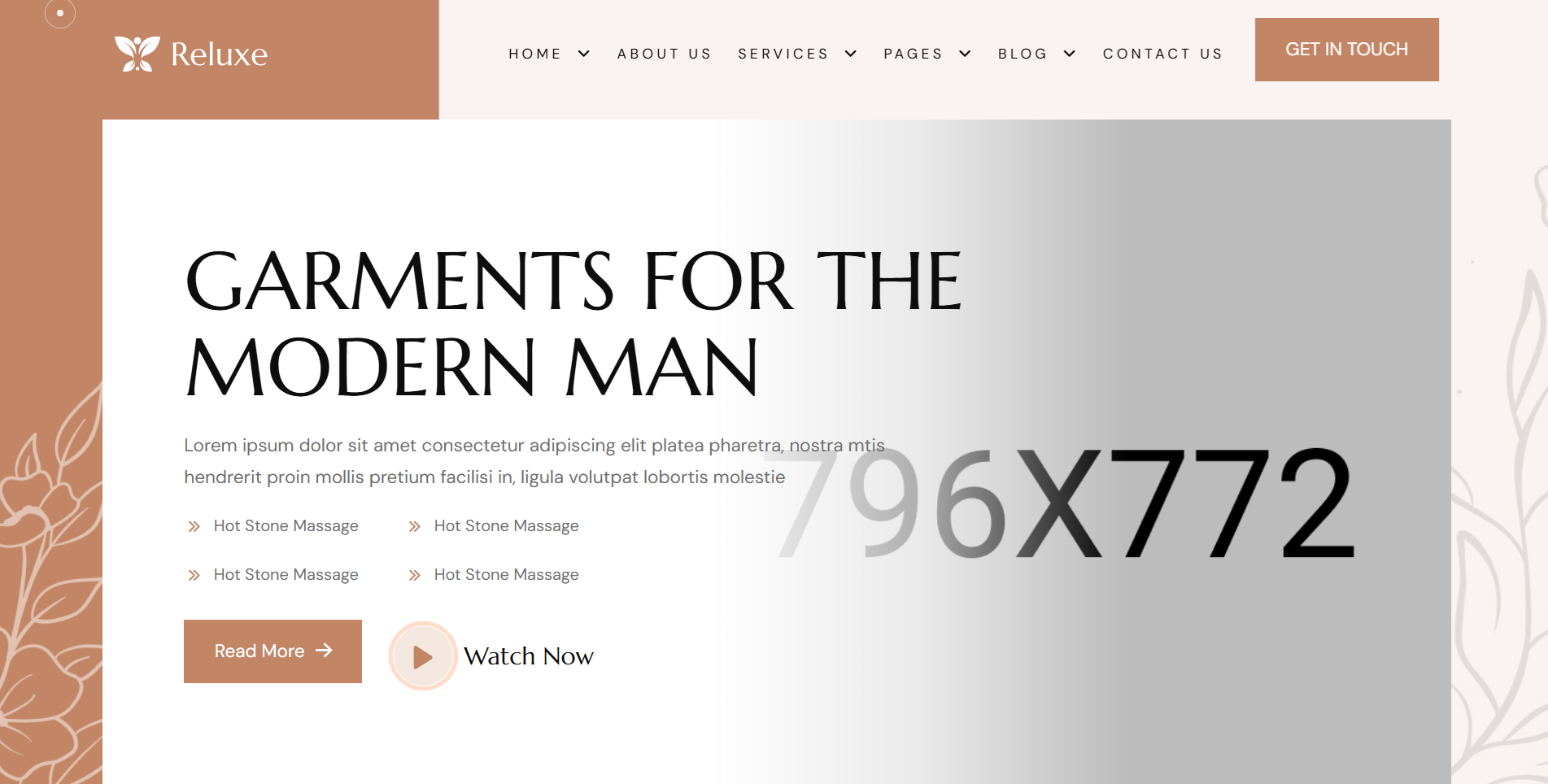This screenshot has height=784, width=1548.
Task: Click the Get In Touch button
Action: click(1346, 50)
